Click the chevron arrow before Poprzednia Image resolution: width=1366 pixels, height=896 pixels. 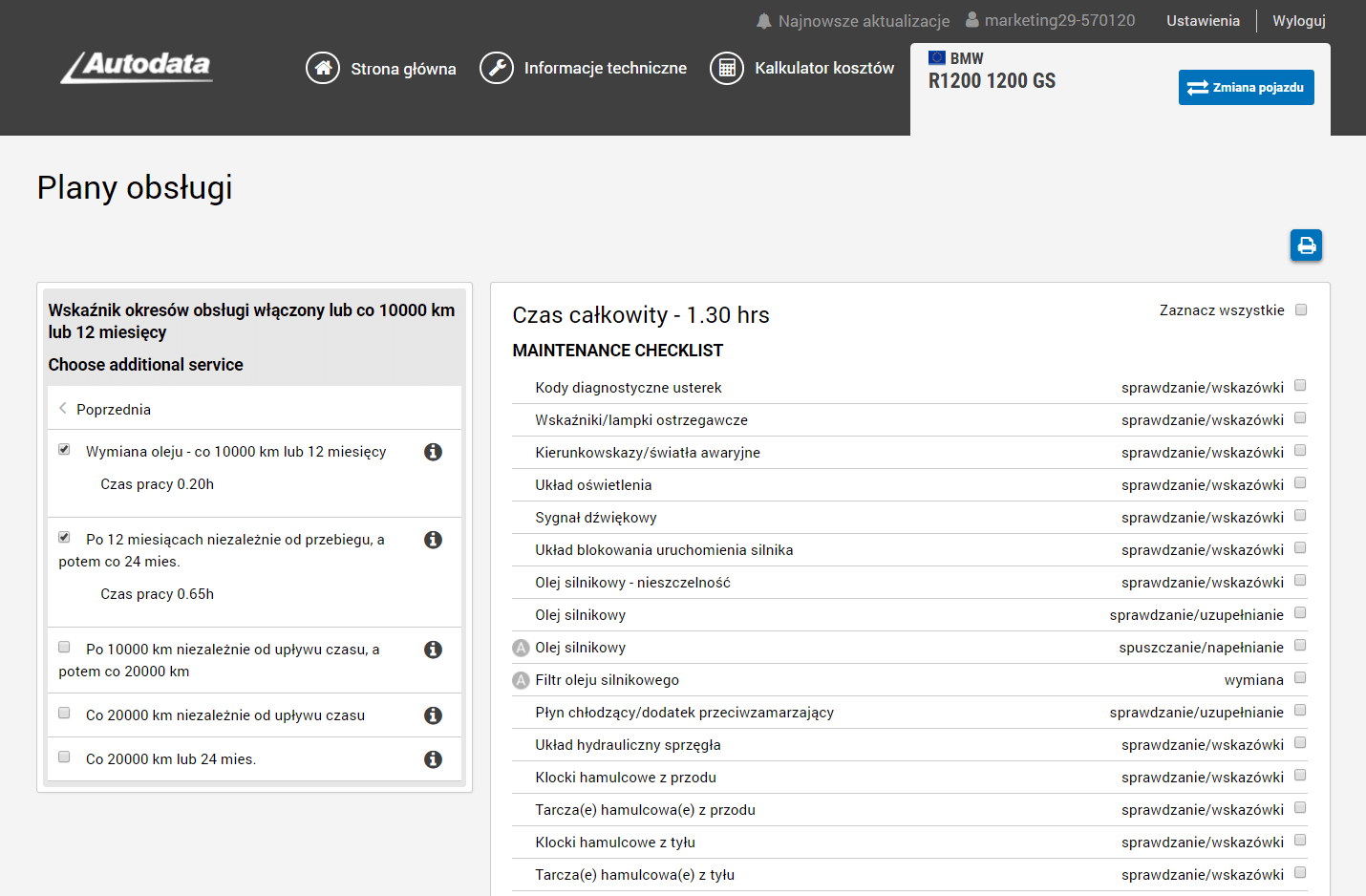pyautogui.click(x=63, y=409)
